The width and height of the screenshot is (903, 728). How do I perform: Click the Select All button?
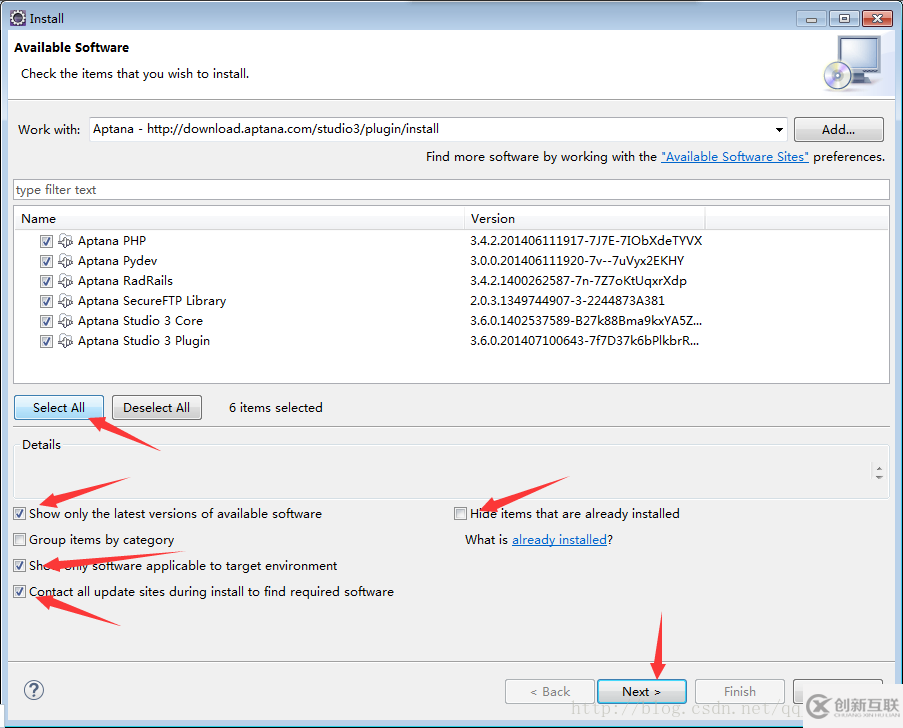click(59, 408)
